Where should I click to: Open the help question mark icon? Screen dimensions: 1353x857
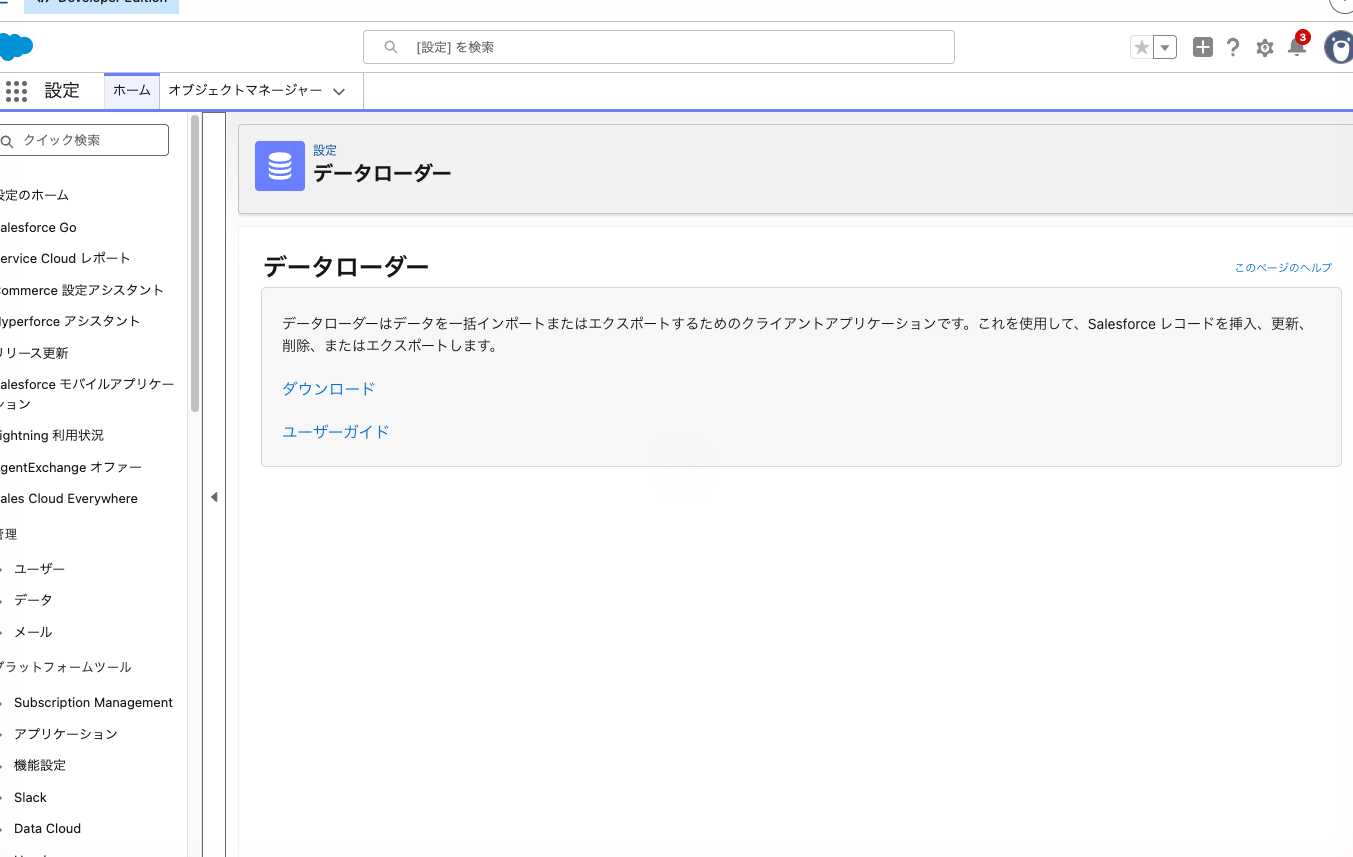tap(1233, 47)
